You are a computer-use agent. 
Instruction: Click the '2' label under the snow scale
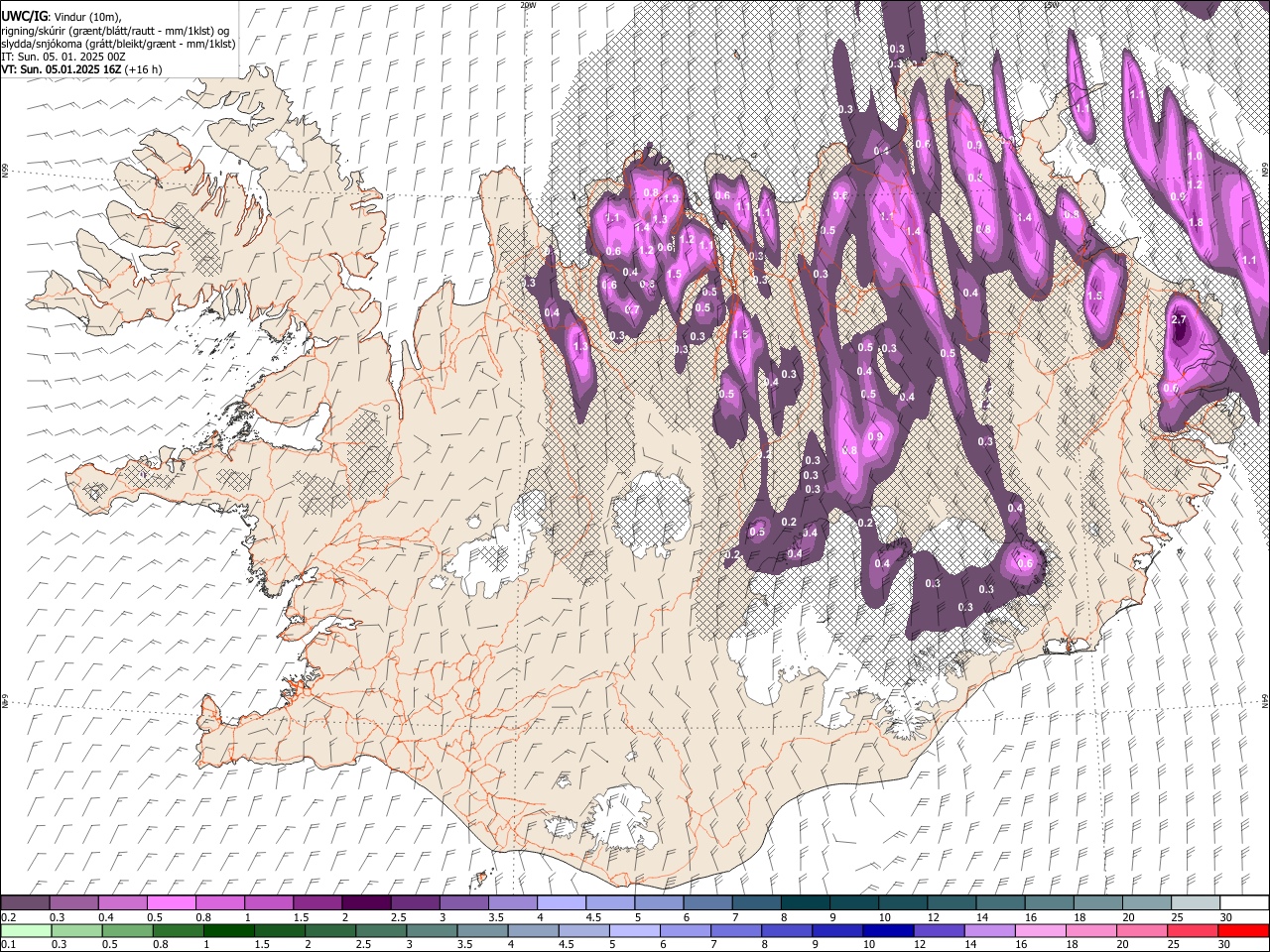pos(344,917)
